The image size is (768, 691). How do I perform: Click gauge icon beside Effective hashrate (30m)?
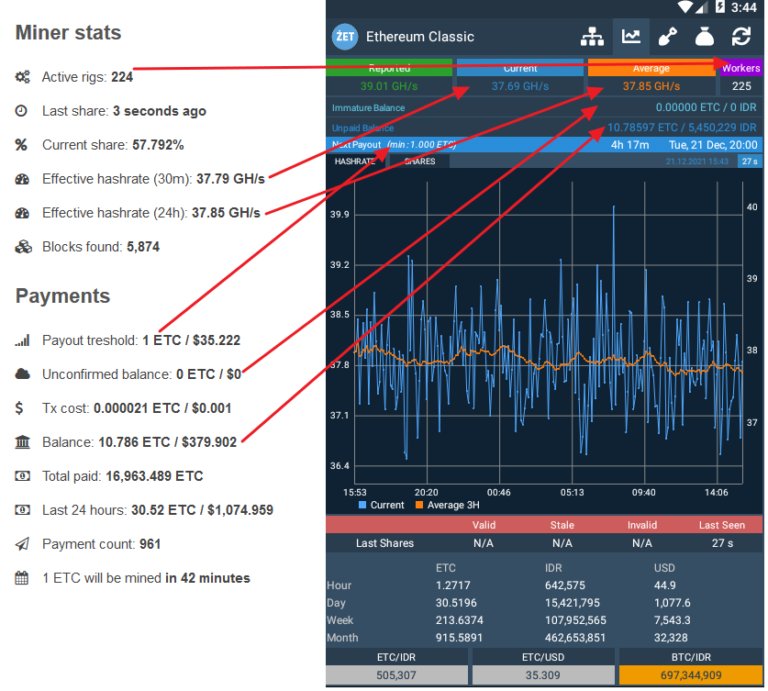point(22,179)
